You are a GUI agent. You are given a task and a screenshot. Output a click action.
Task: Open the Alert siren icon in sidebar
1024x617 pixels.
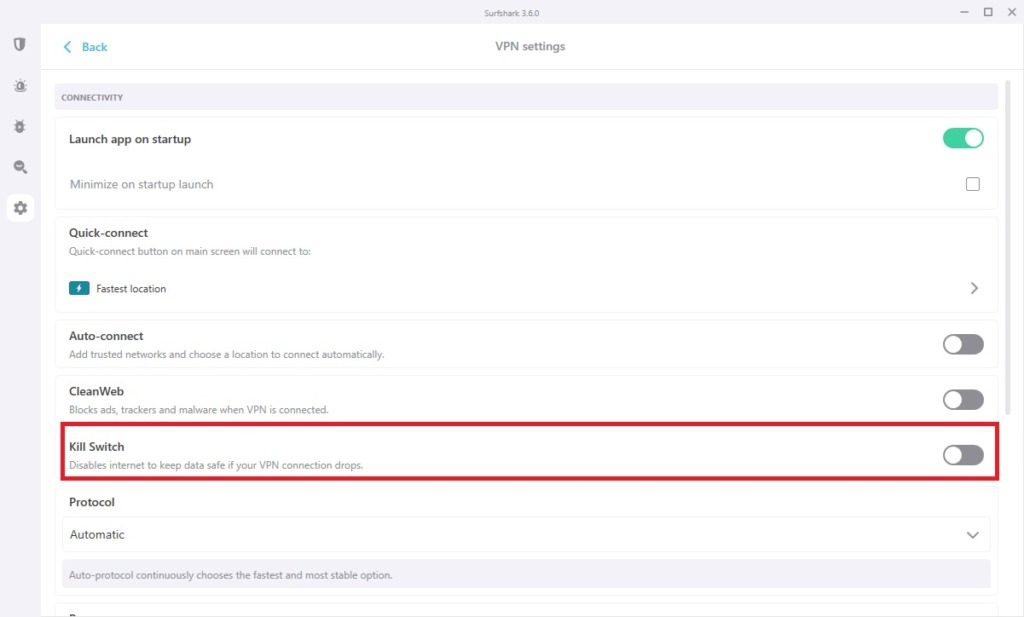[x=20, y=86]
